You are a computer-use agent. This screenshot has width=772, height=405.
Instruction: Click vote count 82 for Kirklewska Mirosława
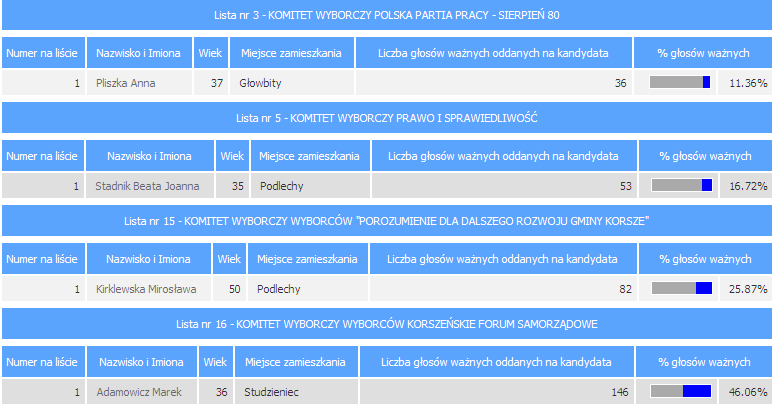pyautogui.click(x=625, y=289)
